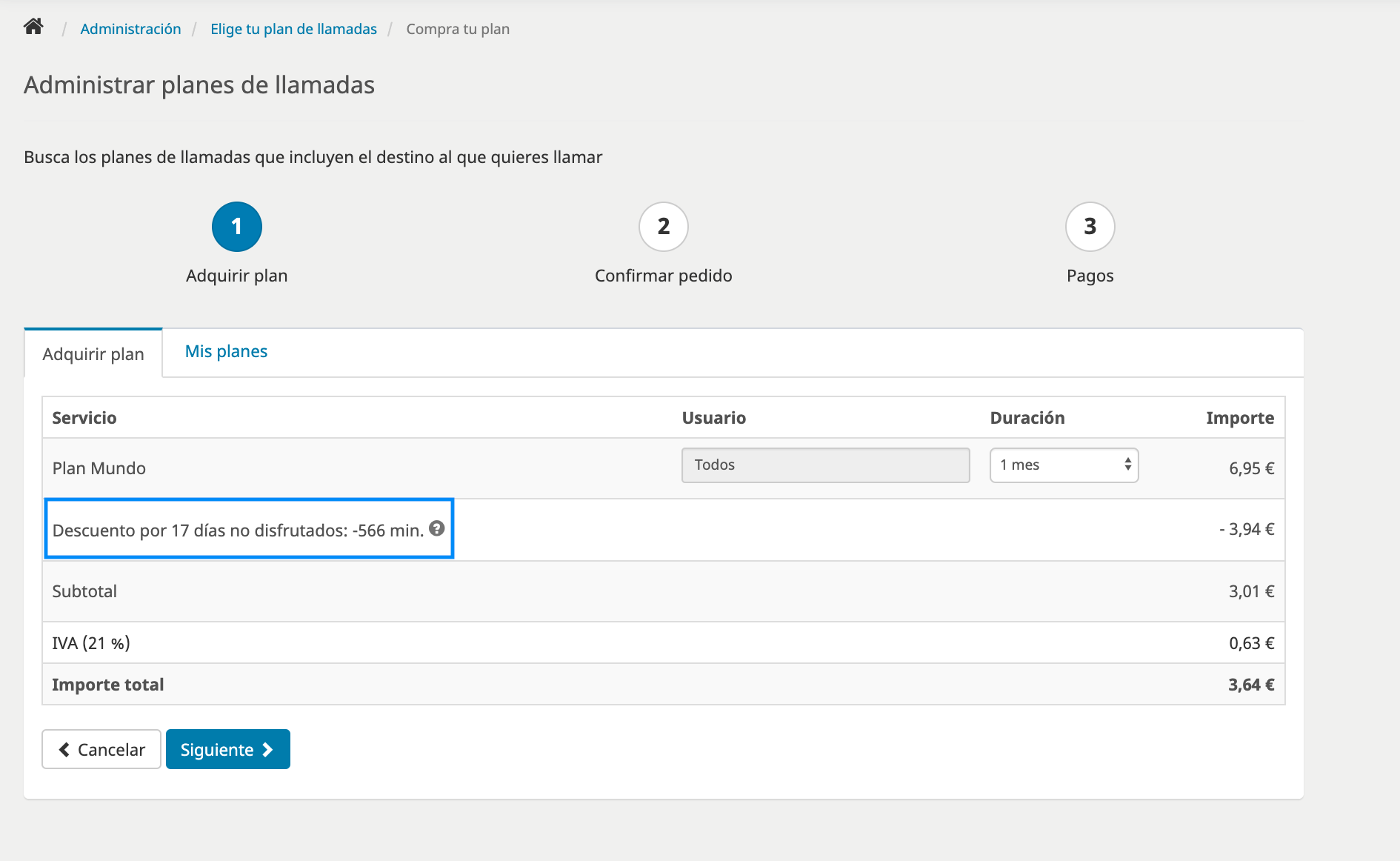Switch to the Mis planes tab
The width and height of the screenshot is (1400, 861).
coord(226,351)
